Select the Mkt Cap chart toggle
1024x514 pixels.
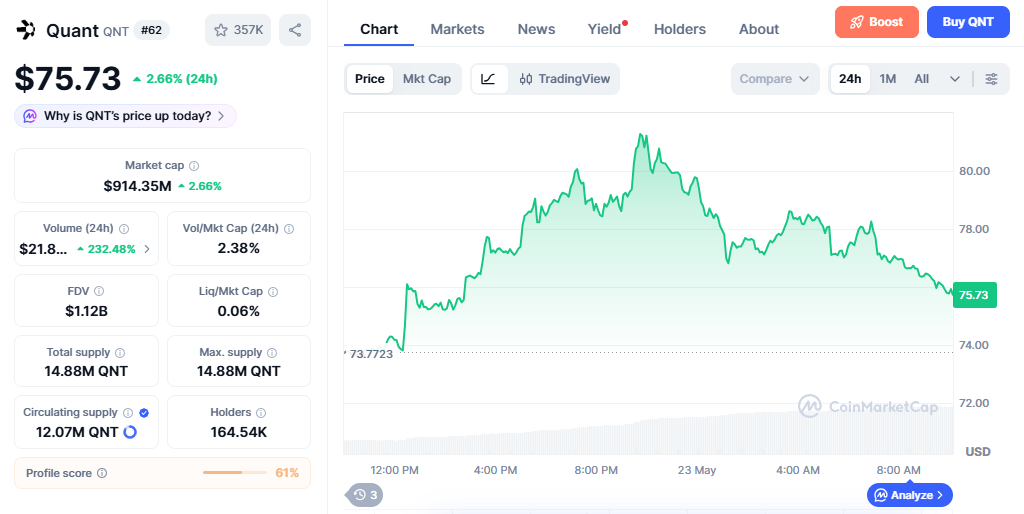click(426, 79)
